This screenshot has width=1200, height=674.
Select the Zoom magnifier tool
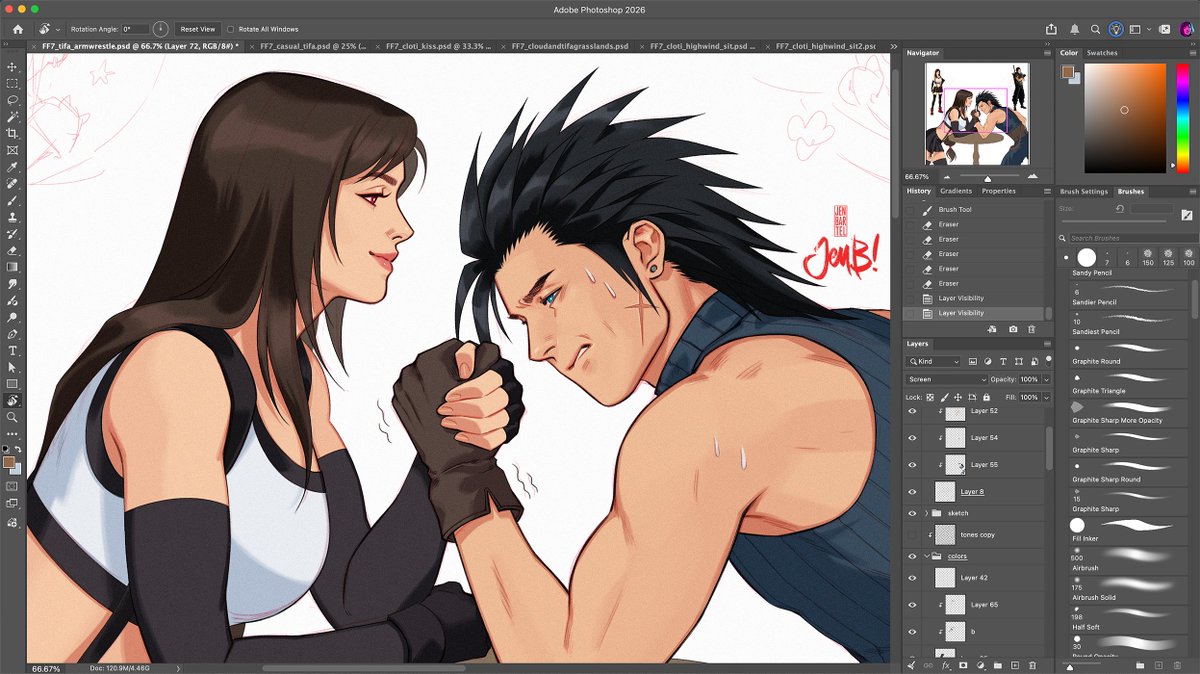point(13,417)
